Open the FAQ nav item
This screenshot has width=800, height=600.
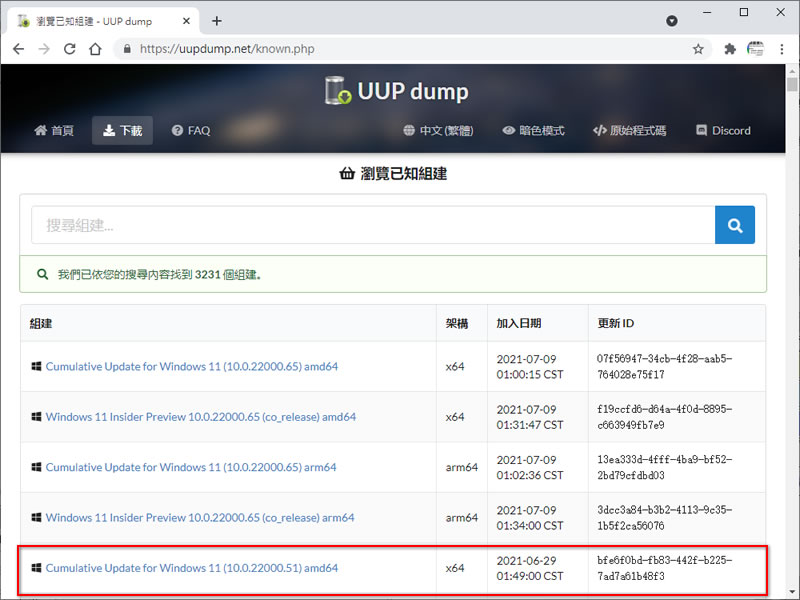pyautogui.click(x=191, y=131)
